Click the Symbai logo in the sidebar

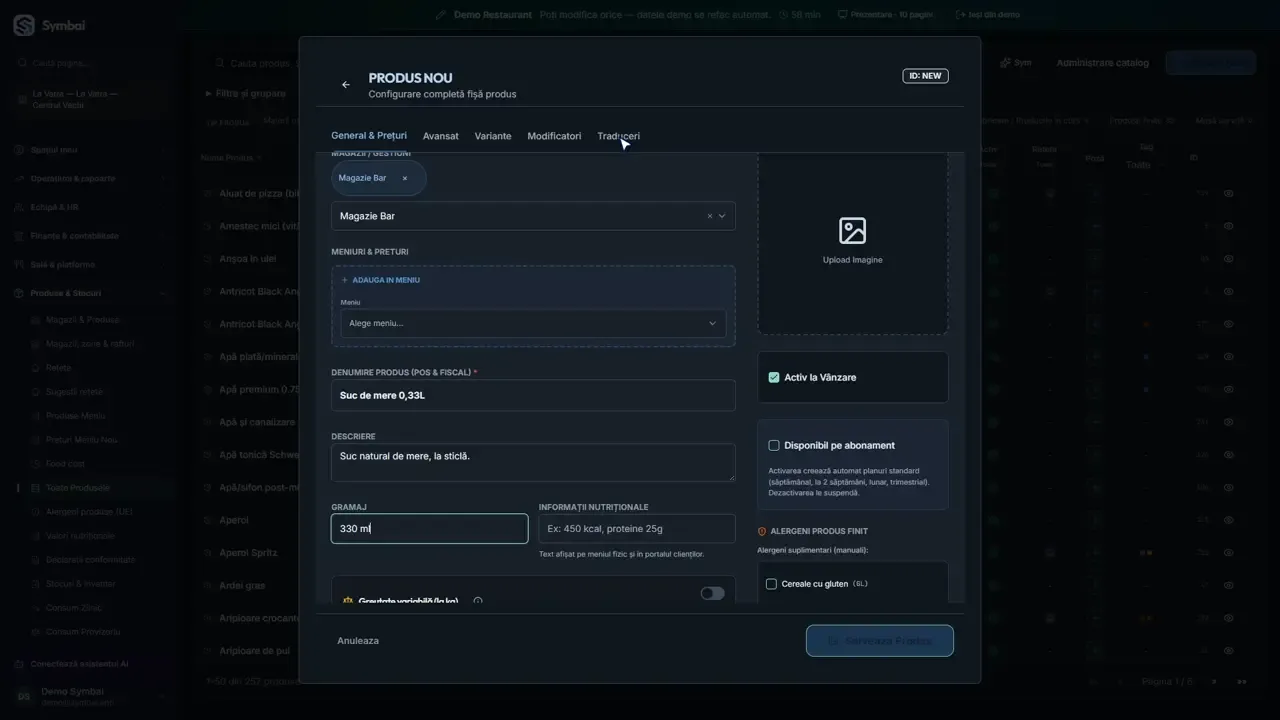(24, 26)
